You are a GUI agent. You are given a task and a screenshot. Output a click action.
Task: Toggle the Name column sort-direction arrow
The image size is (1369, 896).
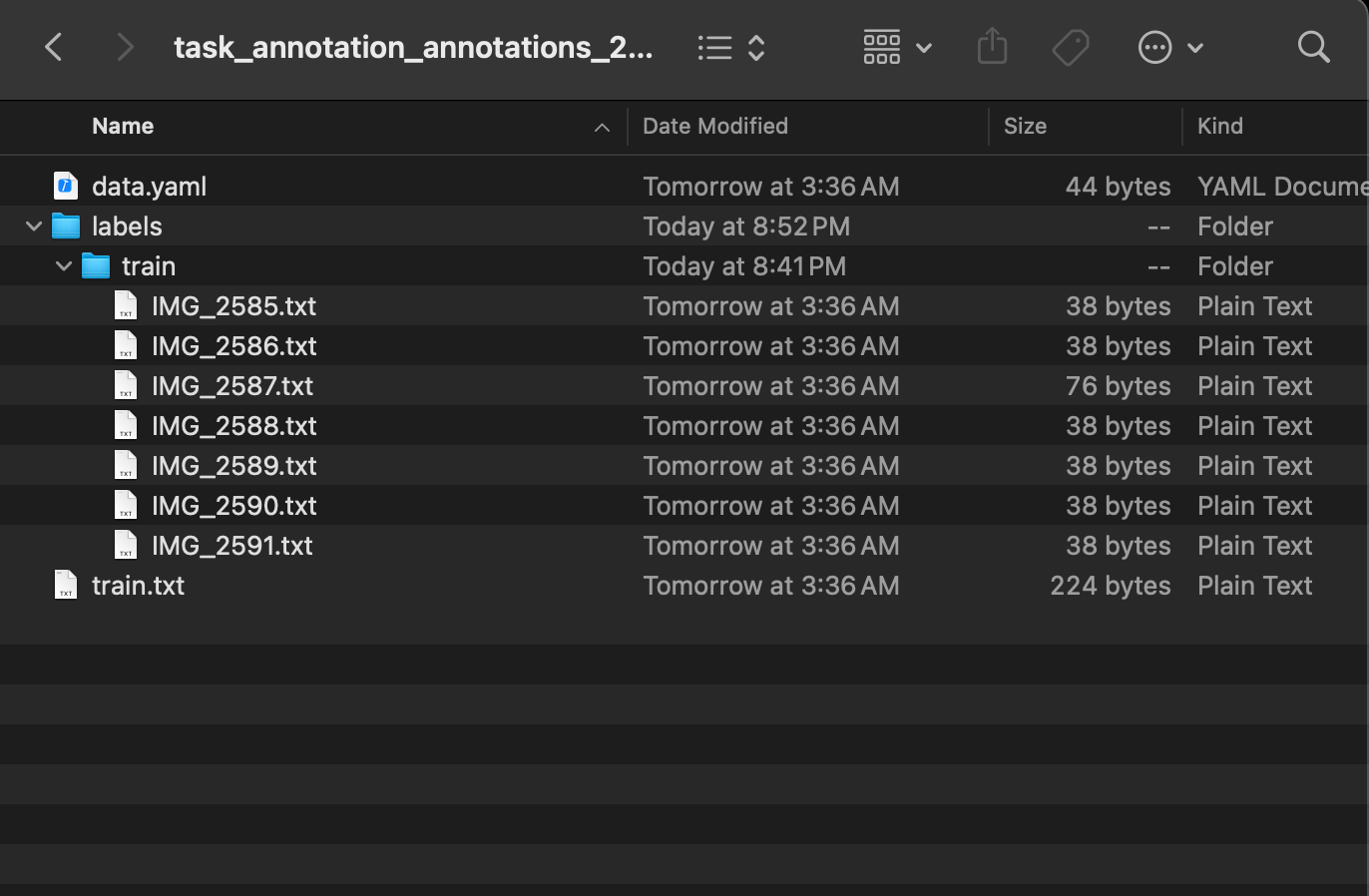[602, 127]
